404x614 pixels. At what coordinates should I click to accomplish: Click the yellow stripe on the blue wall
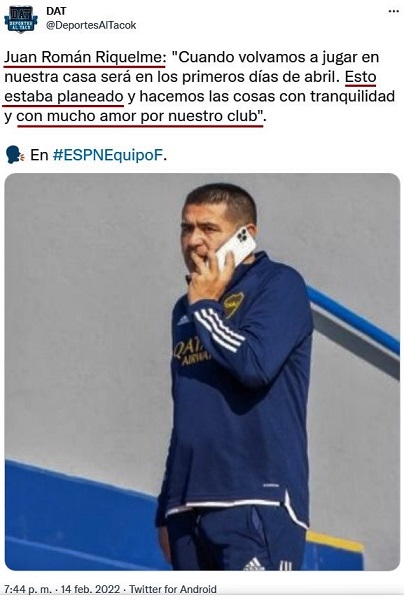(335, 542)
